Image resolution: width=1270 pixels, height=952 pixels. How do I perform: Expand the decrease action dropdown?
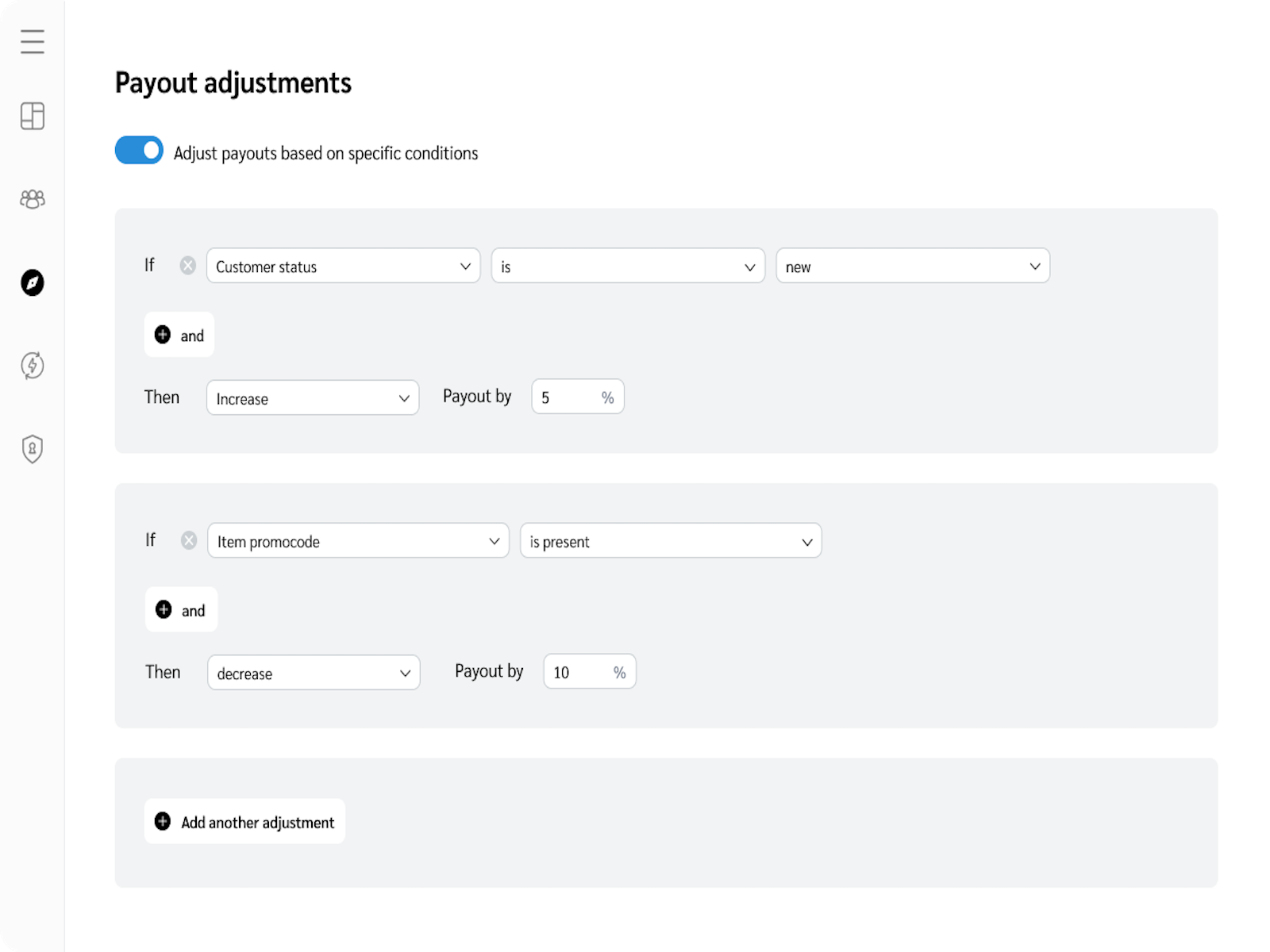pyautogui.click(x=314, y=672)
